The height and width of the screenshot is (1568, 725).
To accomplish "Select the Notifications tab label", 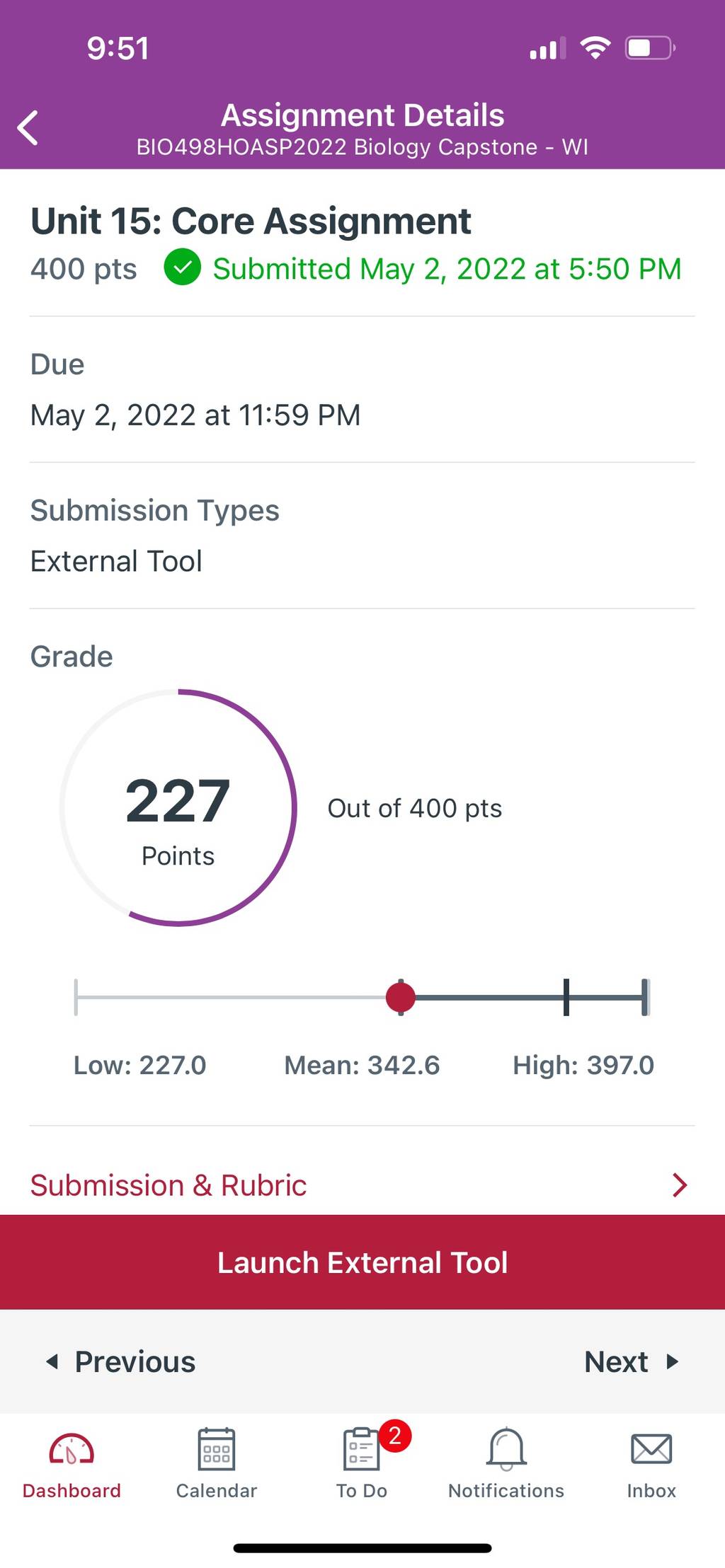I will click(506, 1490).
